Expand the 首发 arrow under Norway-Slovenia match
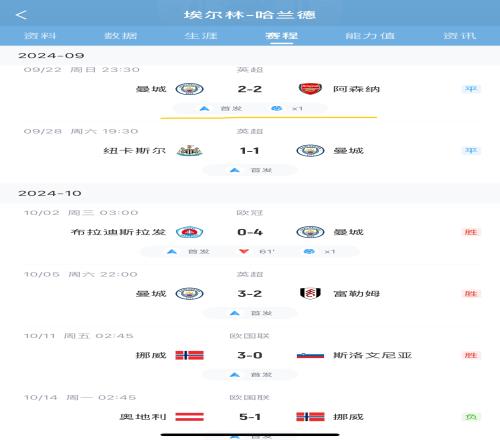This screenshot has height=440, width=500. tap(235, 375)
